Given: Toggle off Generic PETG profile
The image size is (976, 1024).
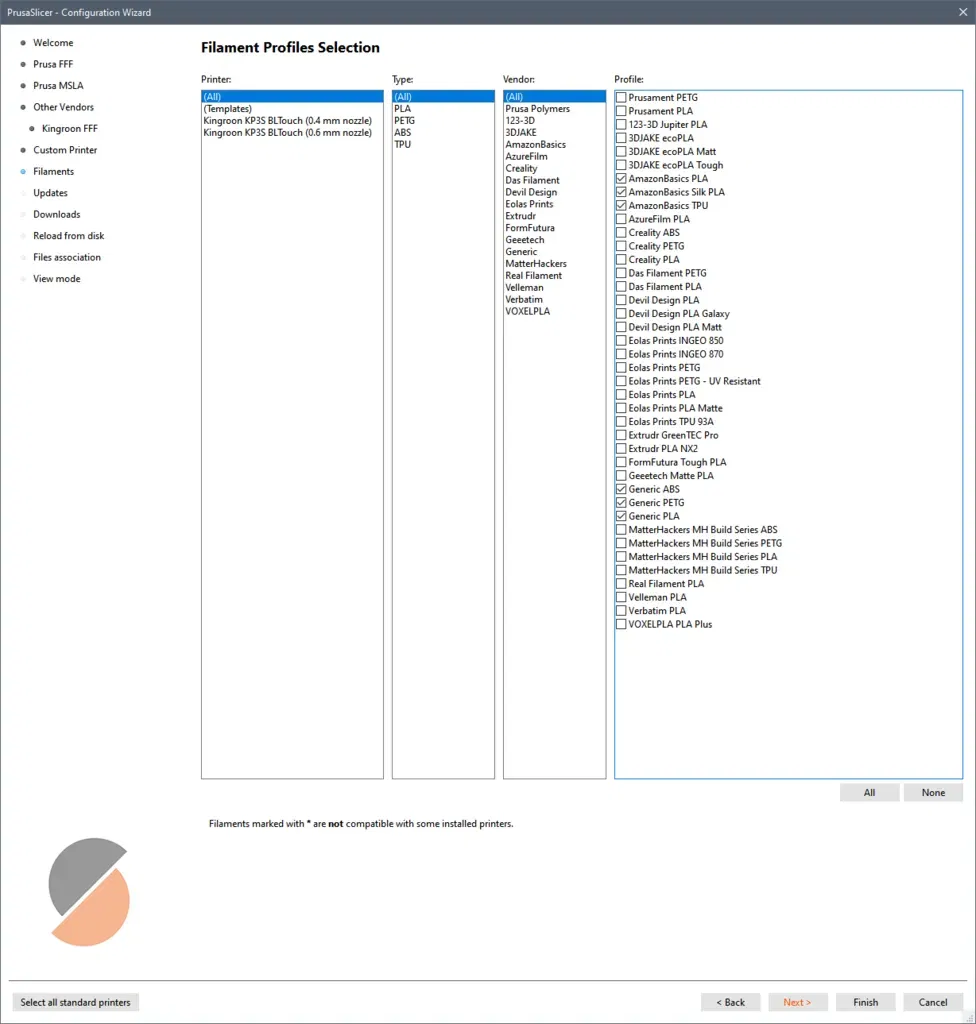Looking at the screenshot, I should 621,503.
